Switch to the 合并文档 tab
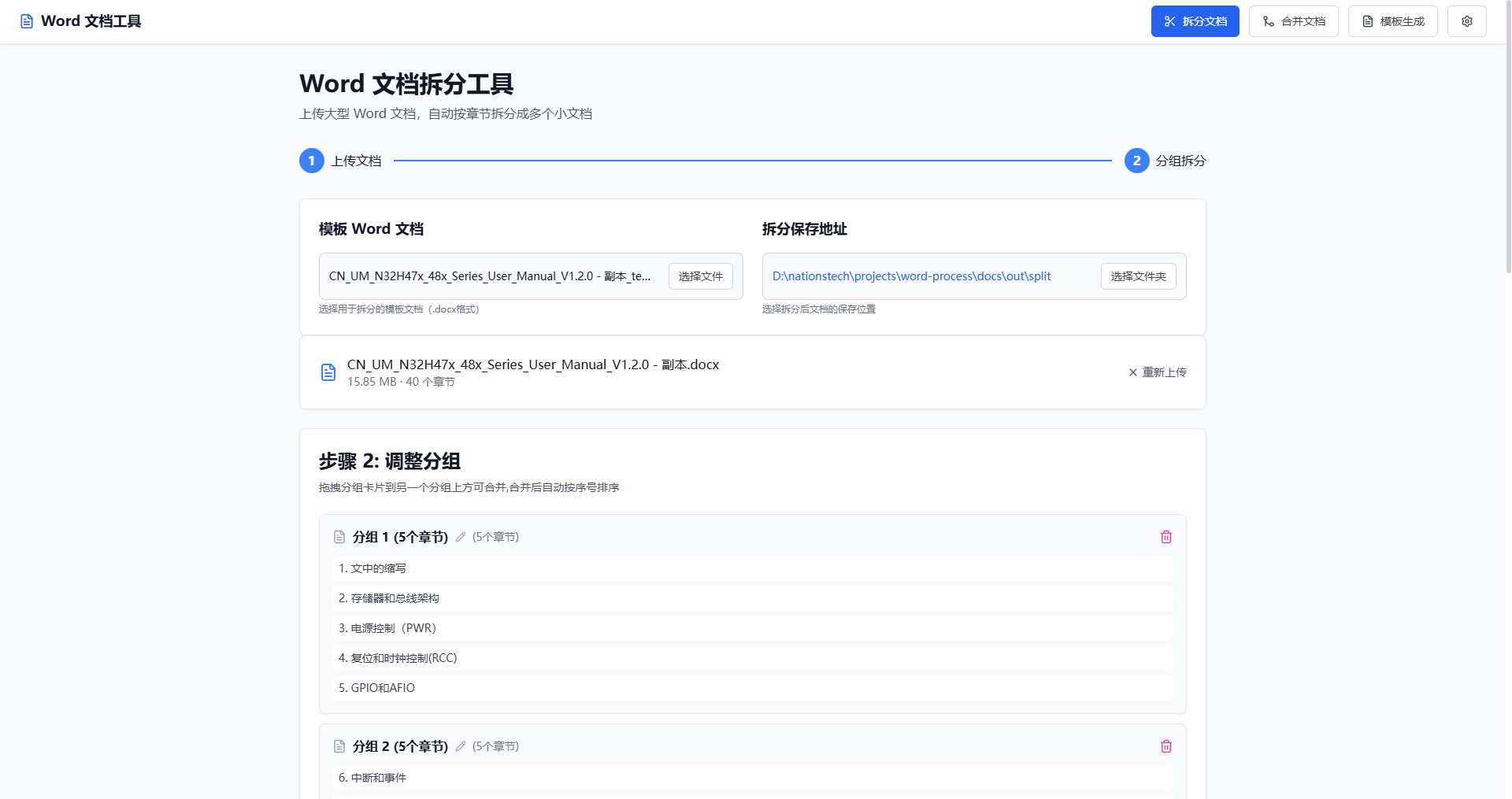The image size is (1512, 799). [1293, 21]
